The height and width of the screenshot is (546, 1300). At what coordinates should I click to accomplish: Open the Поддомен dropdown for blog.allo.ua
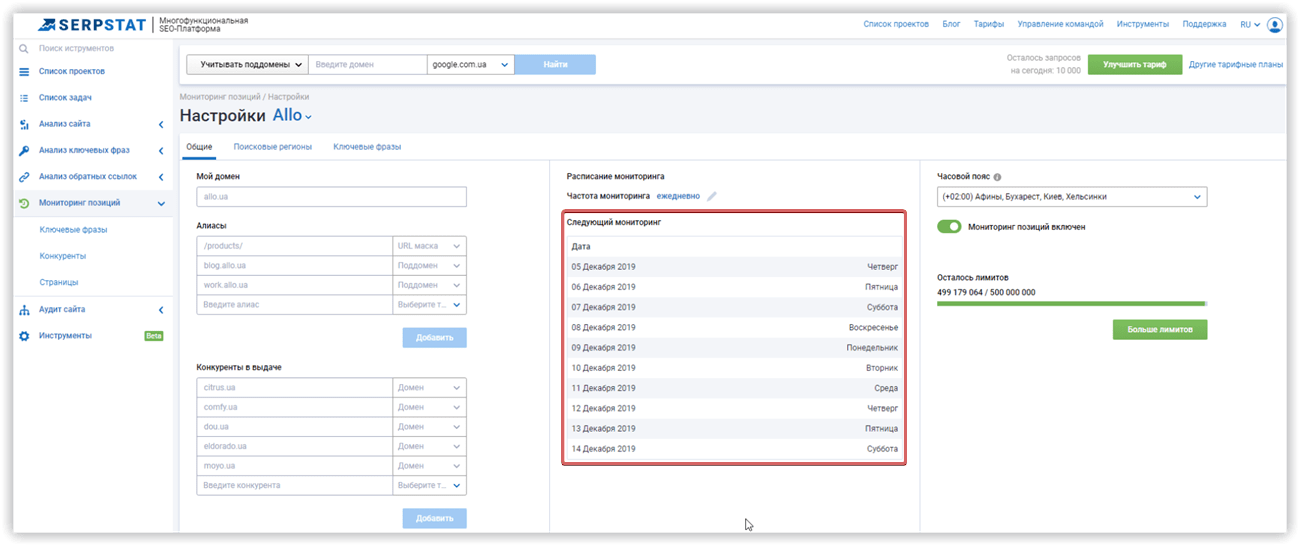click(x=430, y=266)
